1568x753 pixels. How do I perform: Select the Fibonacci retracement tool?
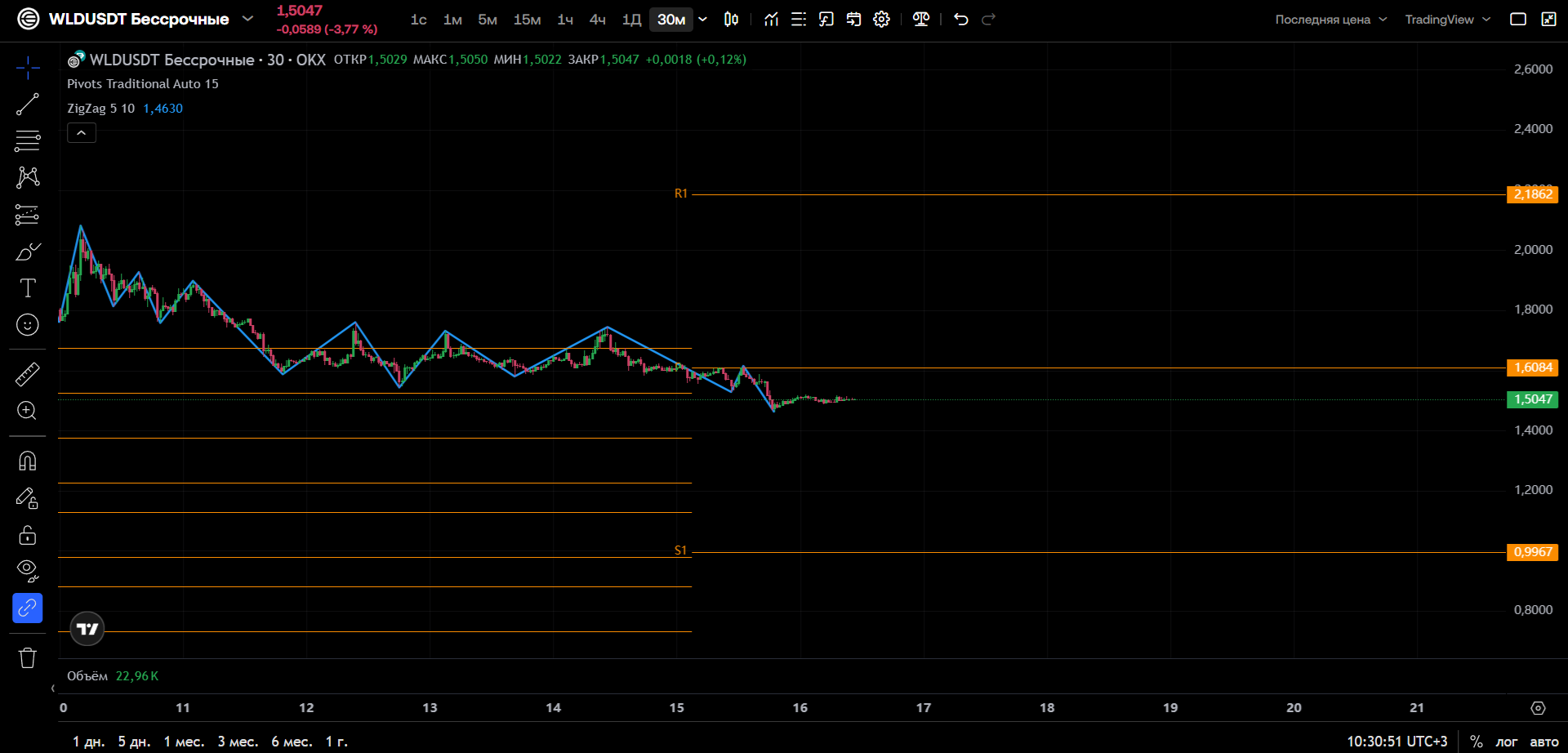(27, 141)
